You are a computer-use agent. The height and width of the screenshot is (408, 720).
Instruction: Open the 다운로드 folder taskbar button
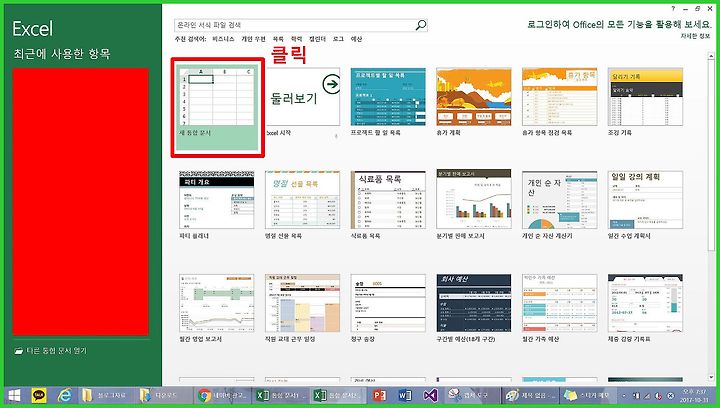165,395
